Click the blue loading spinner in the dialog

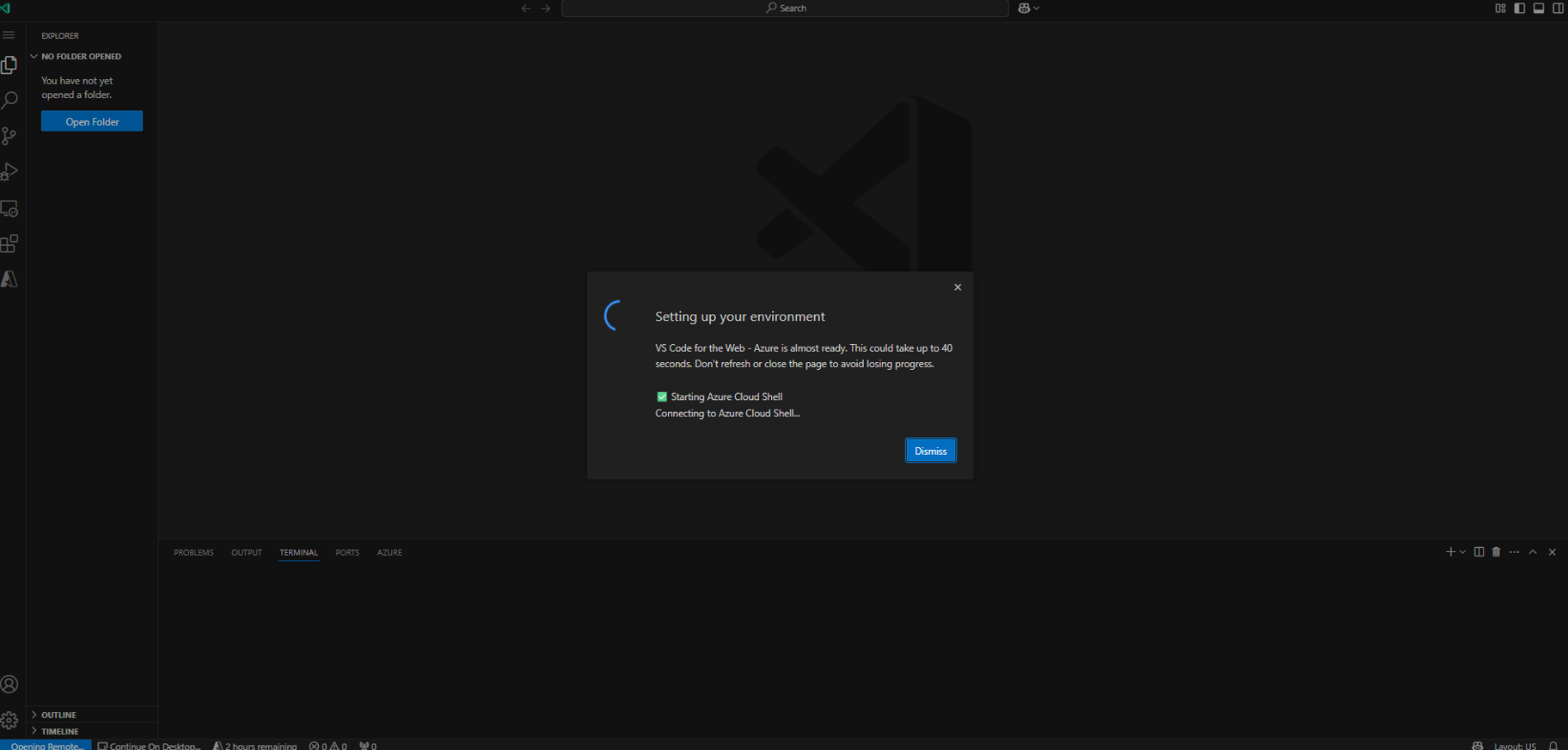[x=613, y=316]
